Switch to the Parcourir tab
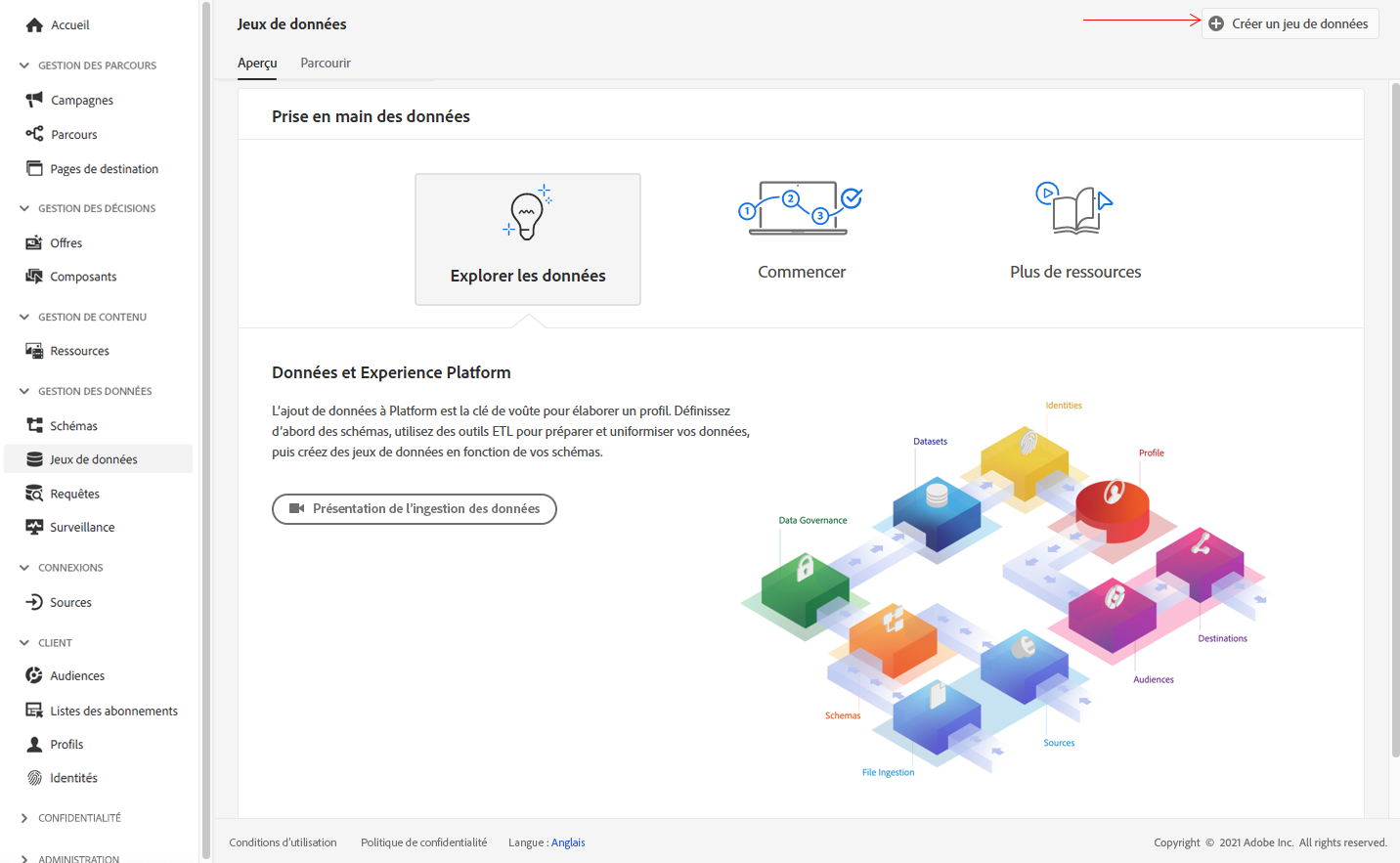Screen dimensions: 1400x863 click(326, 63)
